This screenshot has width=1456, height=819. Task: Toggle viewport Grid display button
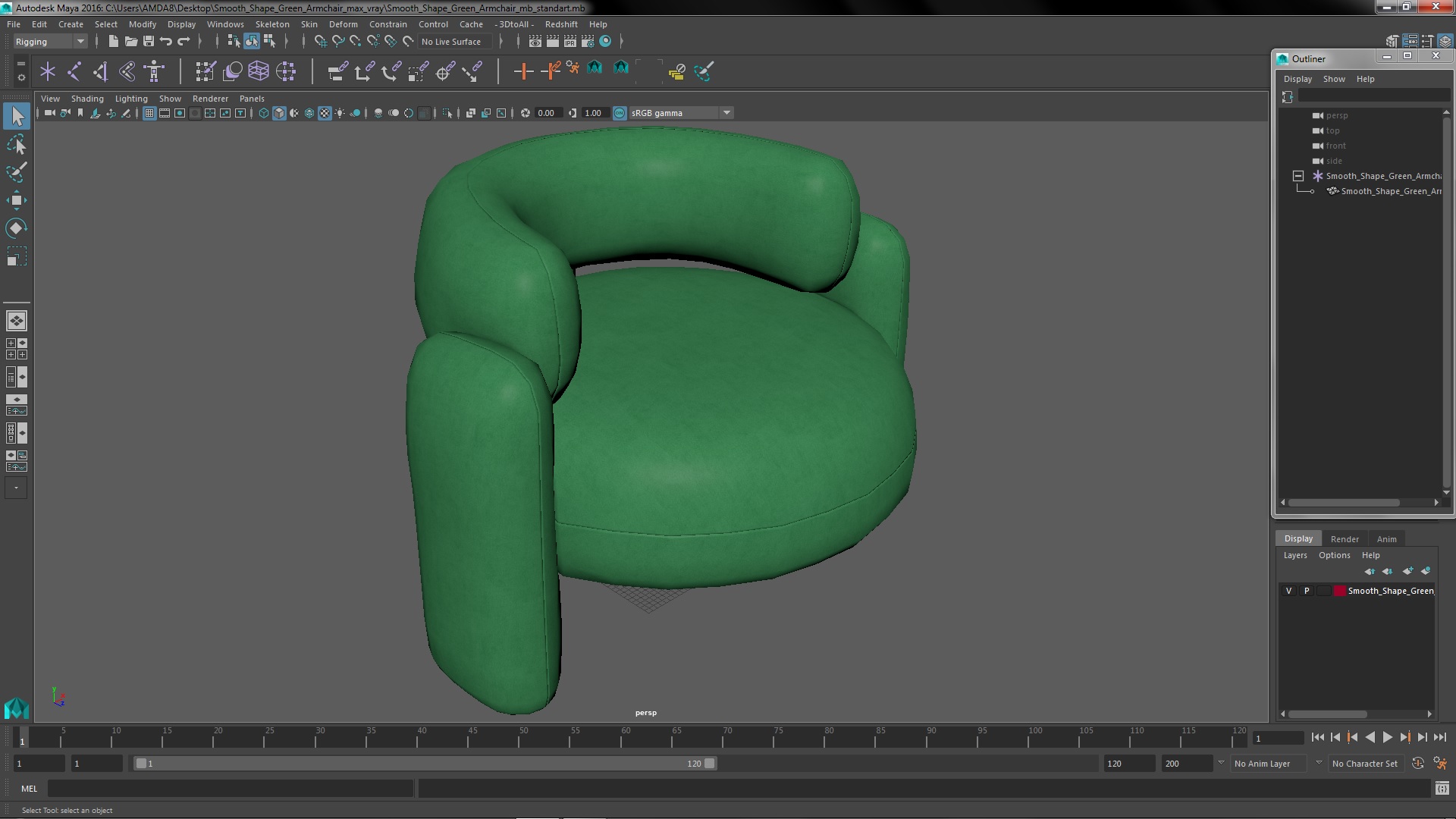149,113
